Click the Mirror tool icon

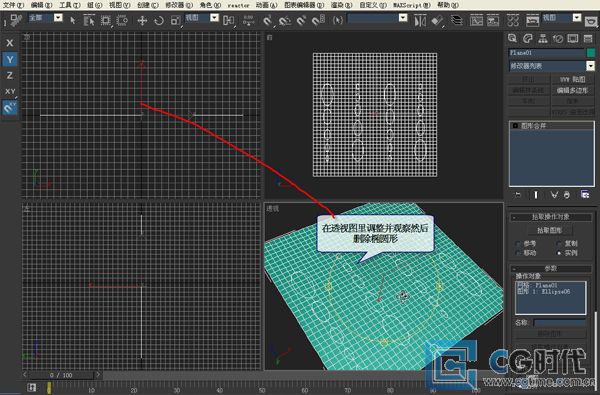(x=420, y=20)
